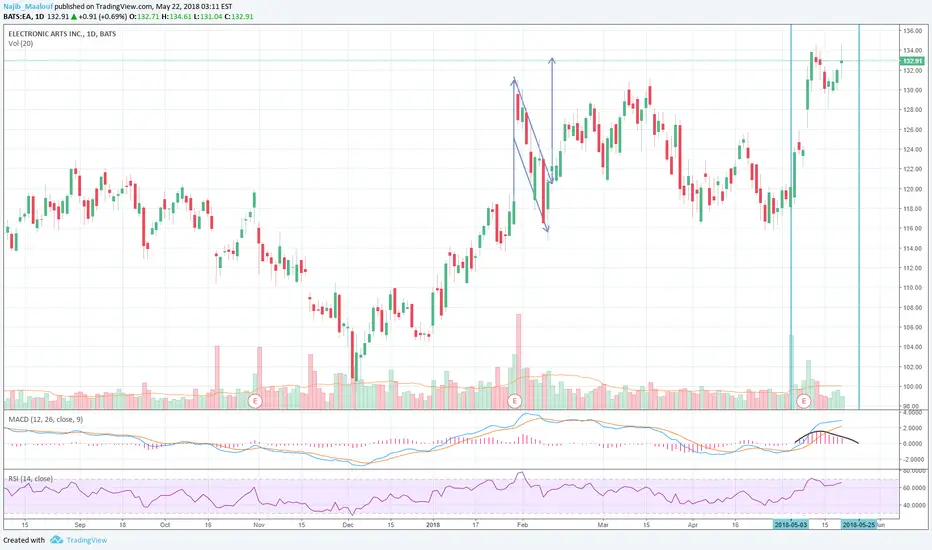Click the BATS:EA, 1D symbol text
The image size is (932, 550).
(x=24, y=17)
